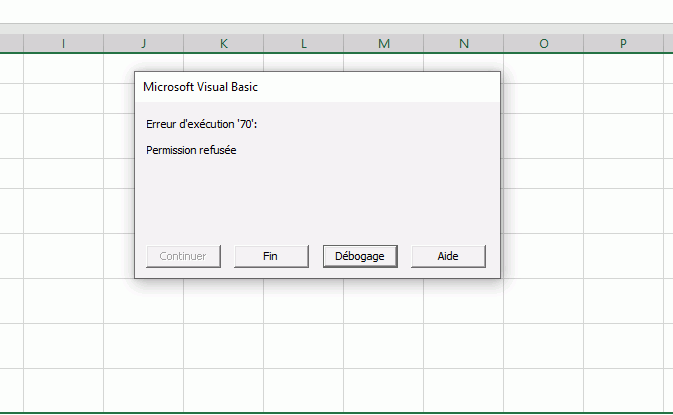Select the column L header
This screenshot has width=673, height=415.
pos(303,43)
